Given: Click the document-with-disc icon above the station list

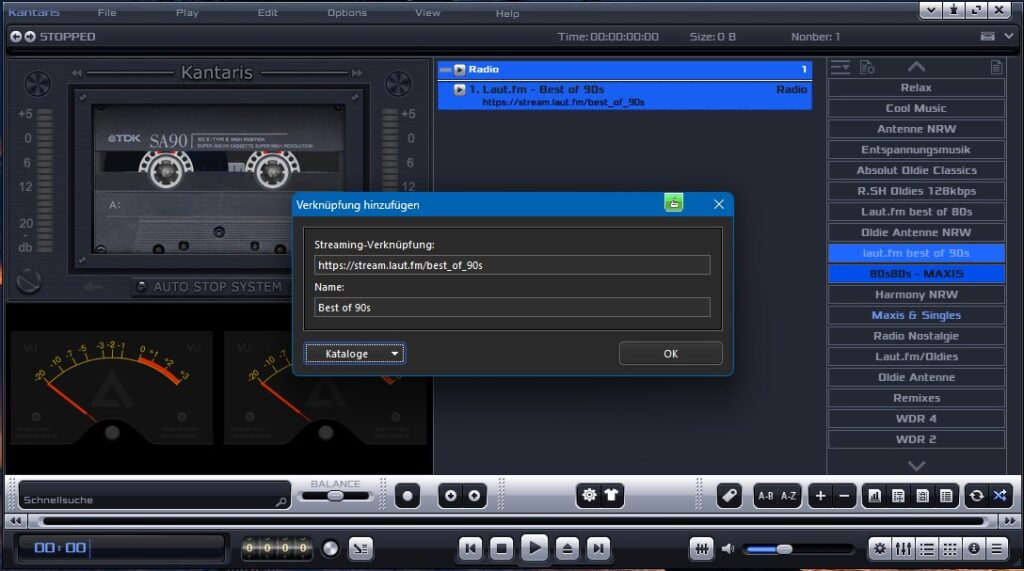Looking at the screenshot, I should 867,67.
